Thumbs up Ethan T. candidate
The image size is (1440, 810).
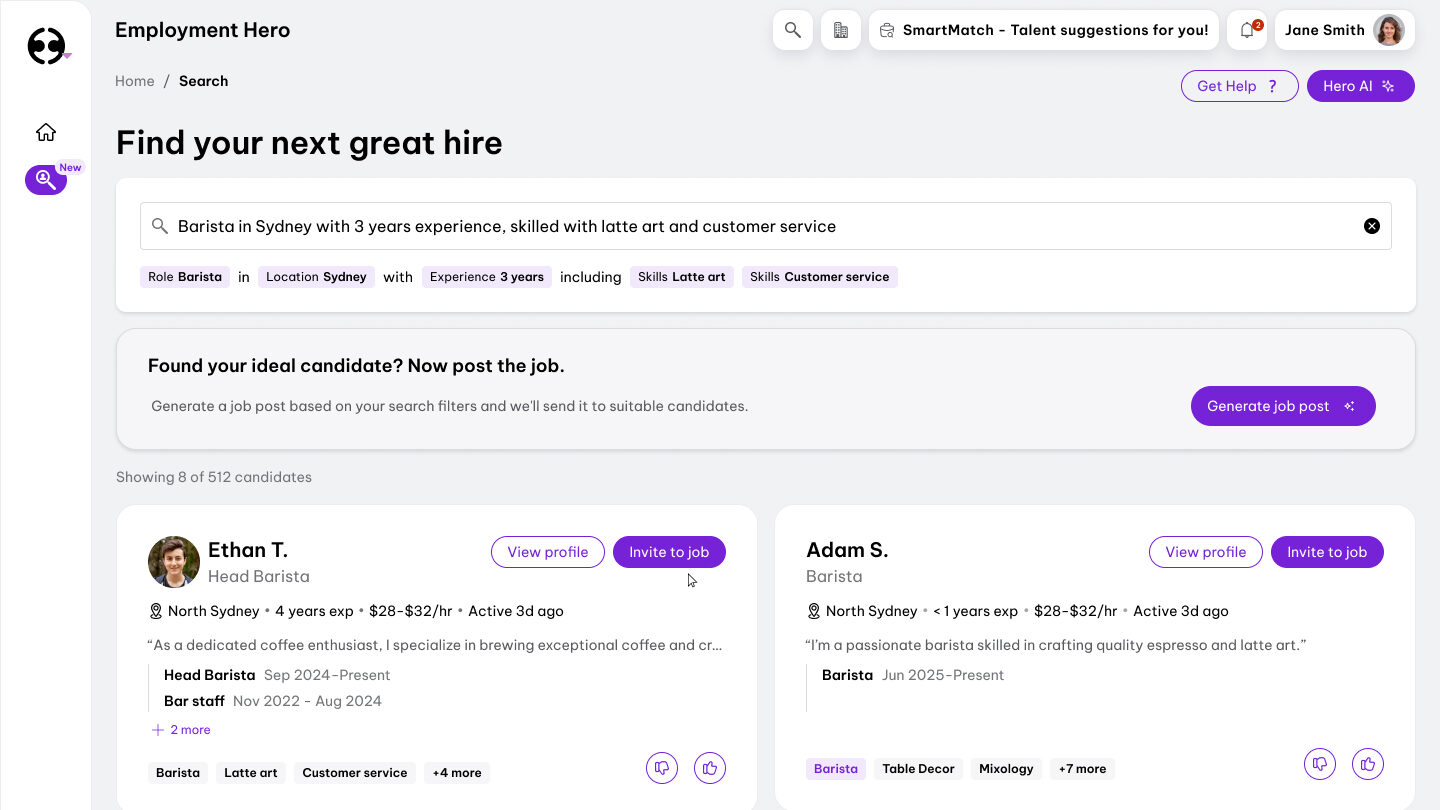[x=710, y=768]
